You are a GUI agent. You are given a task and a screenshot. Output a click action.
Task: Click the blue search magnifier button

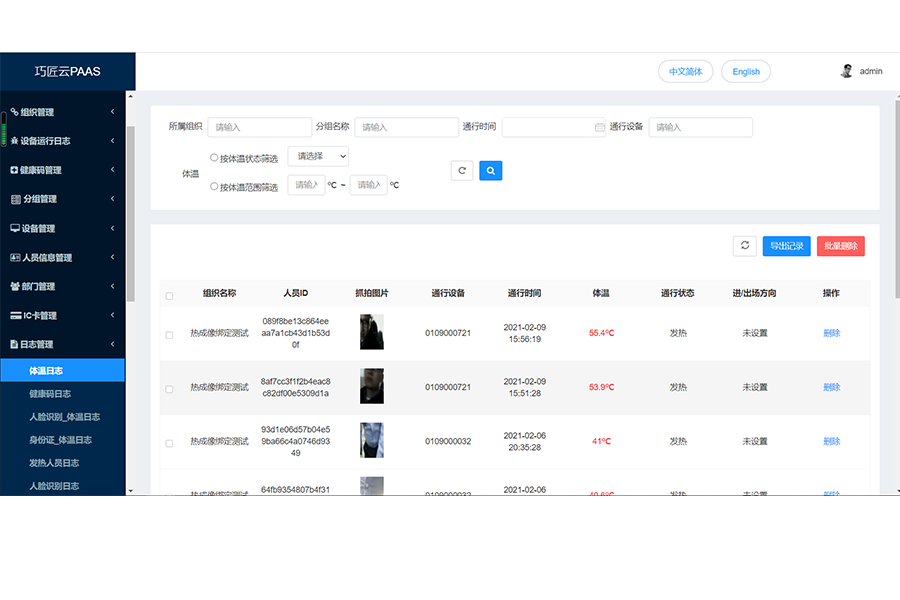[x=490, y=171]
